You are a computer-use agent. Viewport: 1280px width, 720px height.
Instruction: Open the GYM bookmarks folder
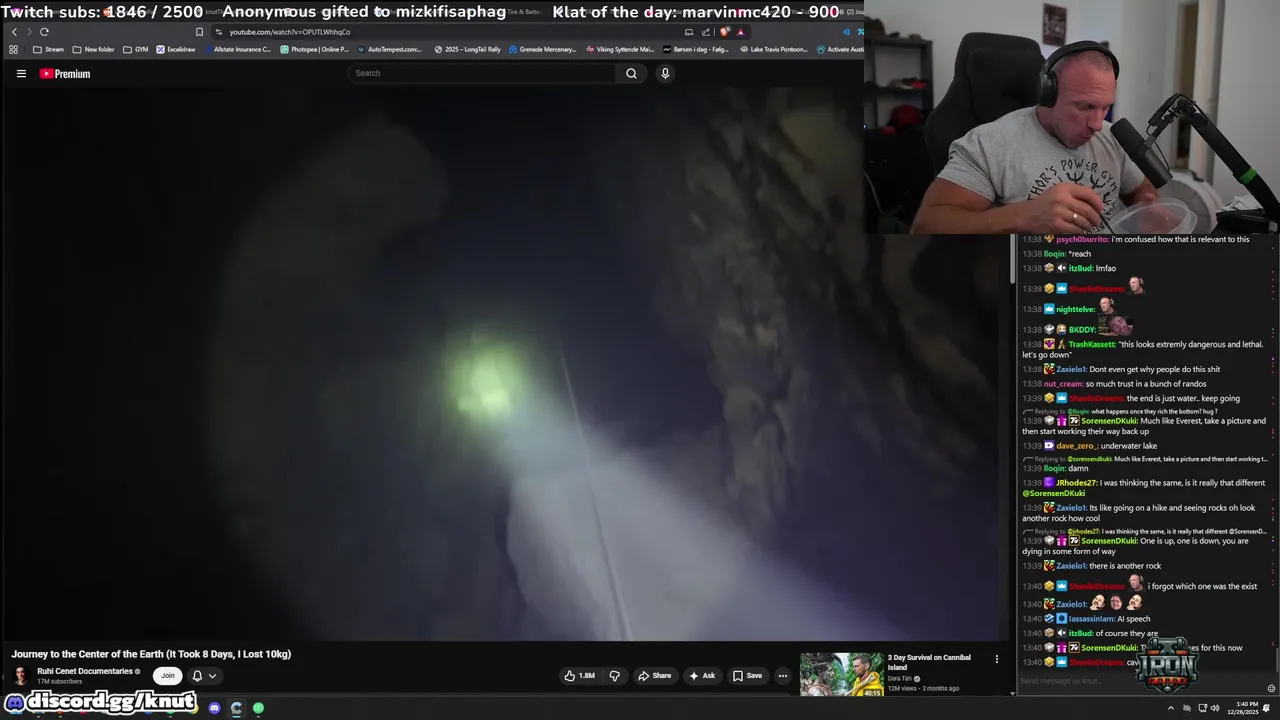[135, 49]
